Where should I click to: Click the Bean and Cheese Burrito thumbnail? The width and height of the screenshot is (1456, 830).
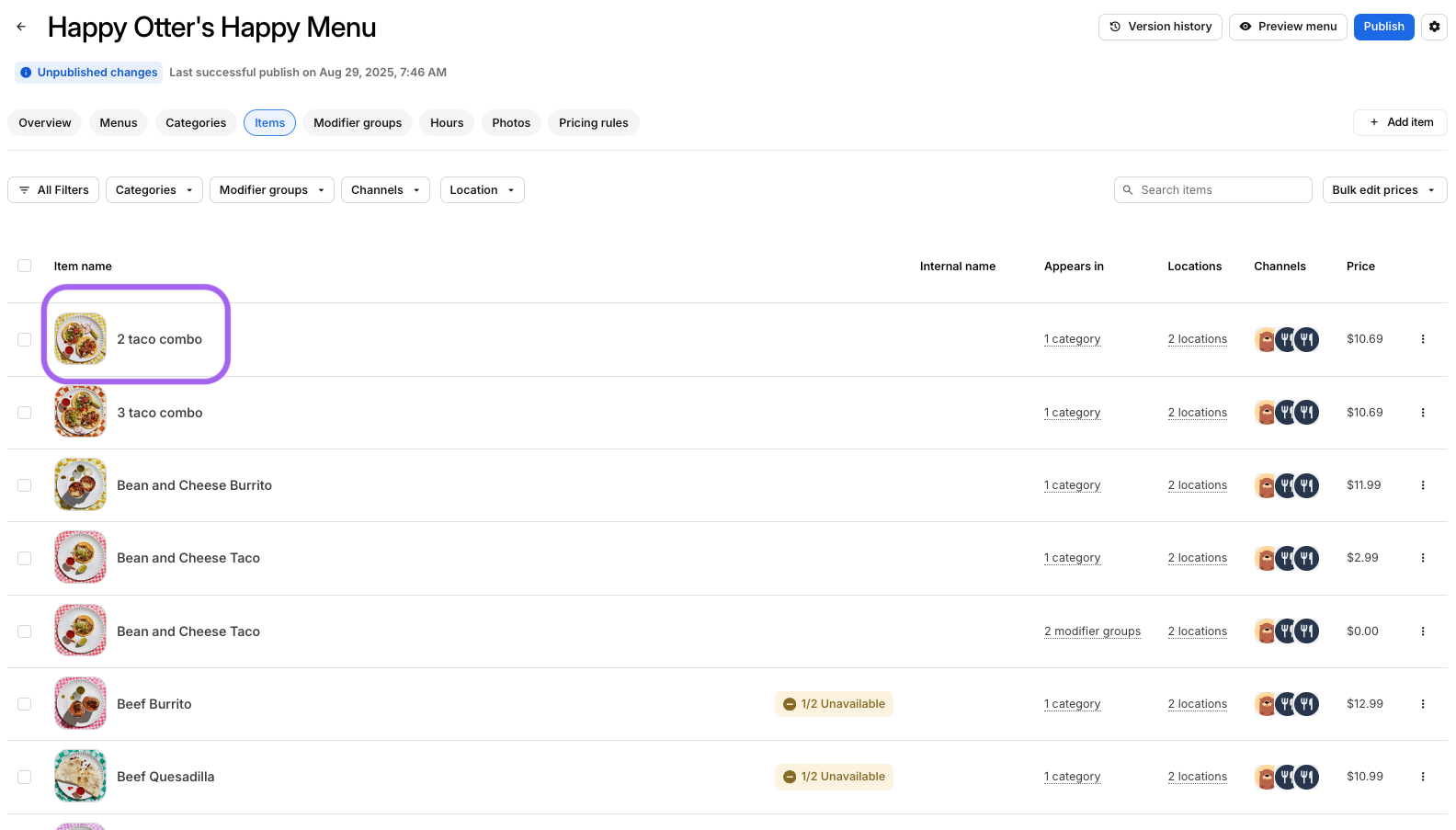[x=81, y=485]
